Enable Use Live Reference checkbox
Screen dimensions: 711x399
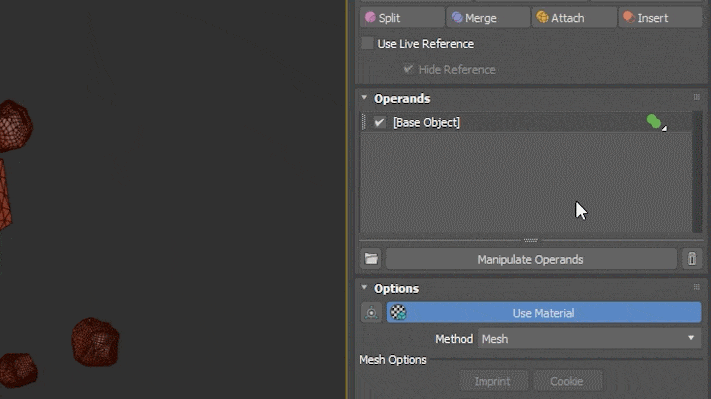tap(367, 44)
